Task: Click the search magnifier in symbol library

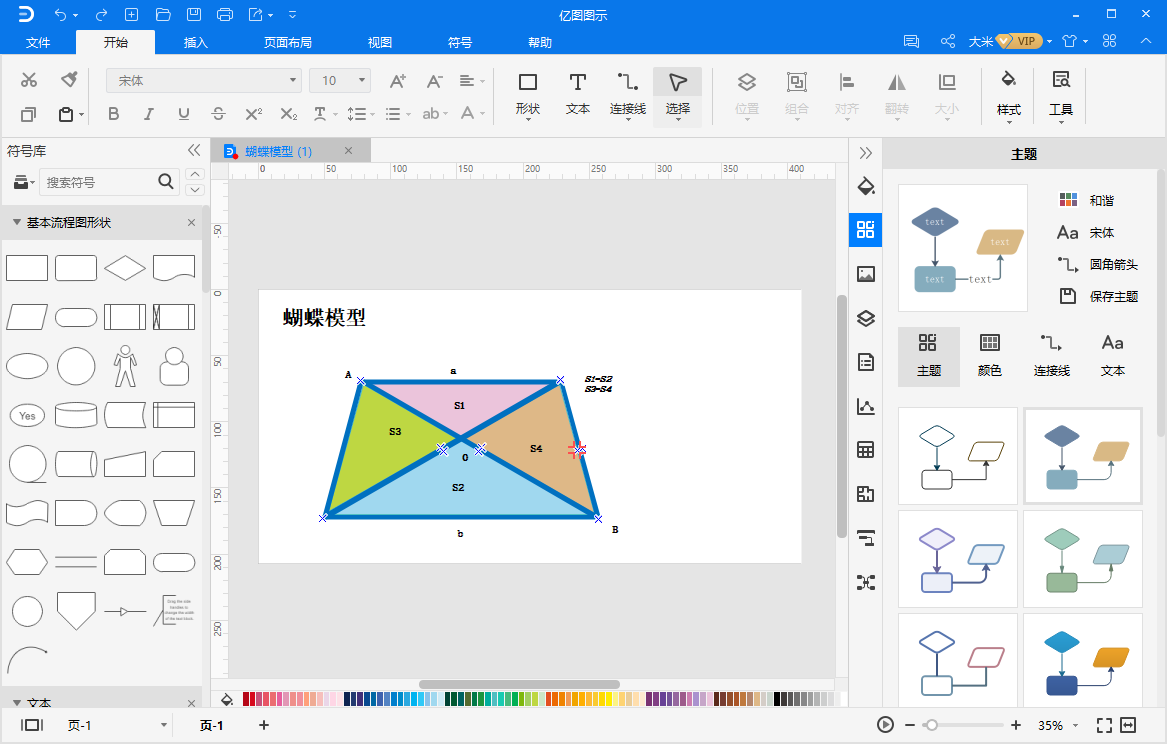Action: point(166,182)
